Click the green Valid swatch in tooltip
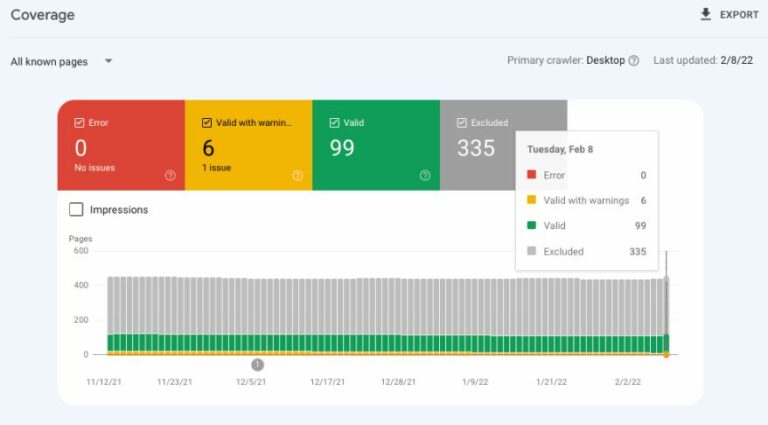The height and width of the screenshot is (425, 768). [531, 225]
